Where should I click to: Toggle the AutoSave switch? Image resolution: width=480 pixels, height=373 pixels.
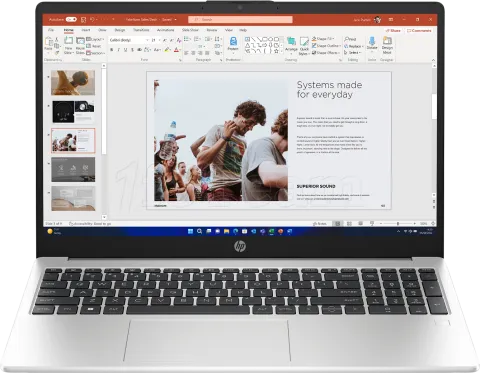coord(71,19)
